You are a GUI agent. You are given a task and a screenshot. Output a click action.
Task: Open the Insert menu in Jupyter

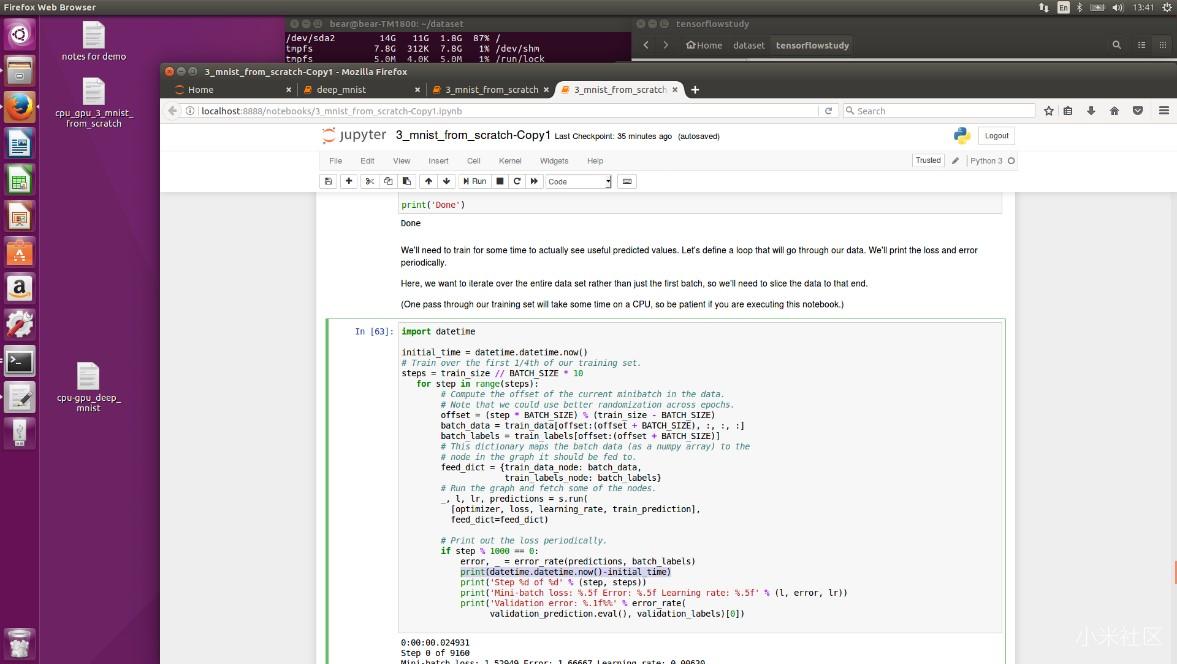tap(438, 161)
